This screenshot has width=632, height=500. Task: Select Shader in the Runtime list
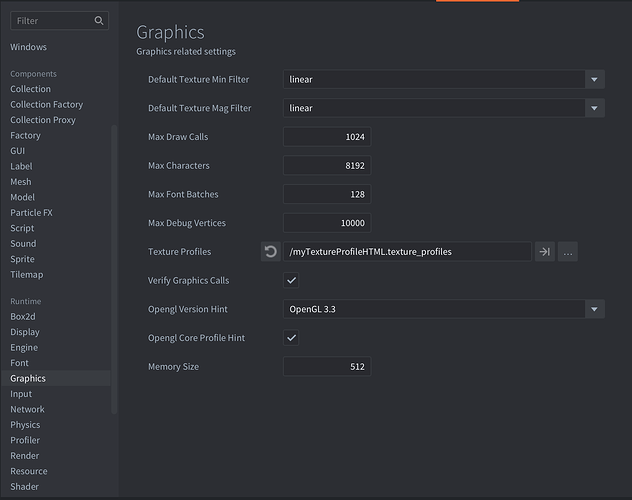pyautogui.click(x=25, y=487)
